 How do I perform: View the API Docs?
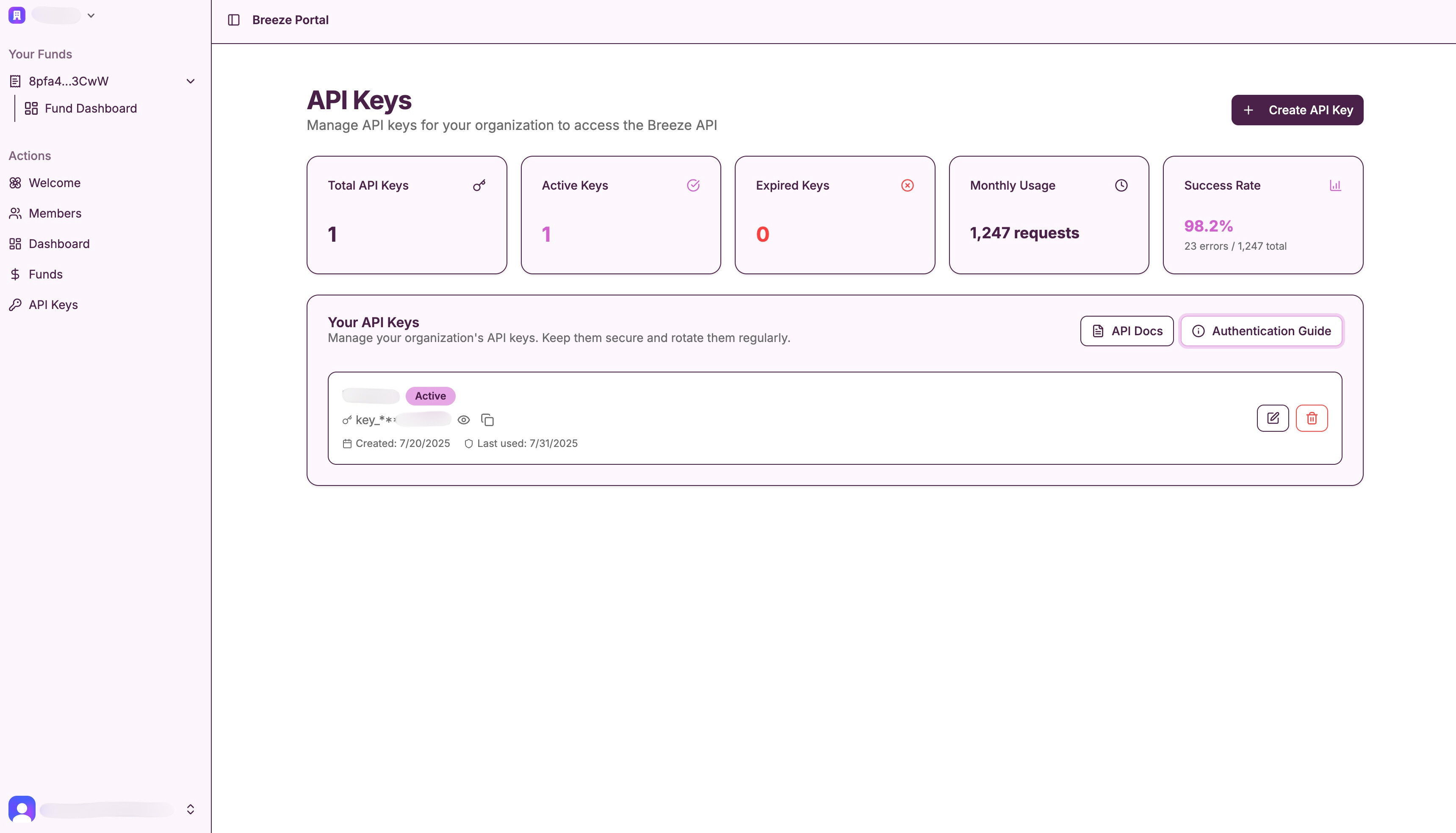coord(1126,331)
